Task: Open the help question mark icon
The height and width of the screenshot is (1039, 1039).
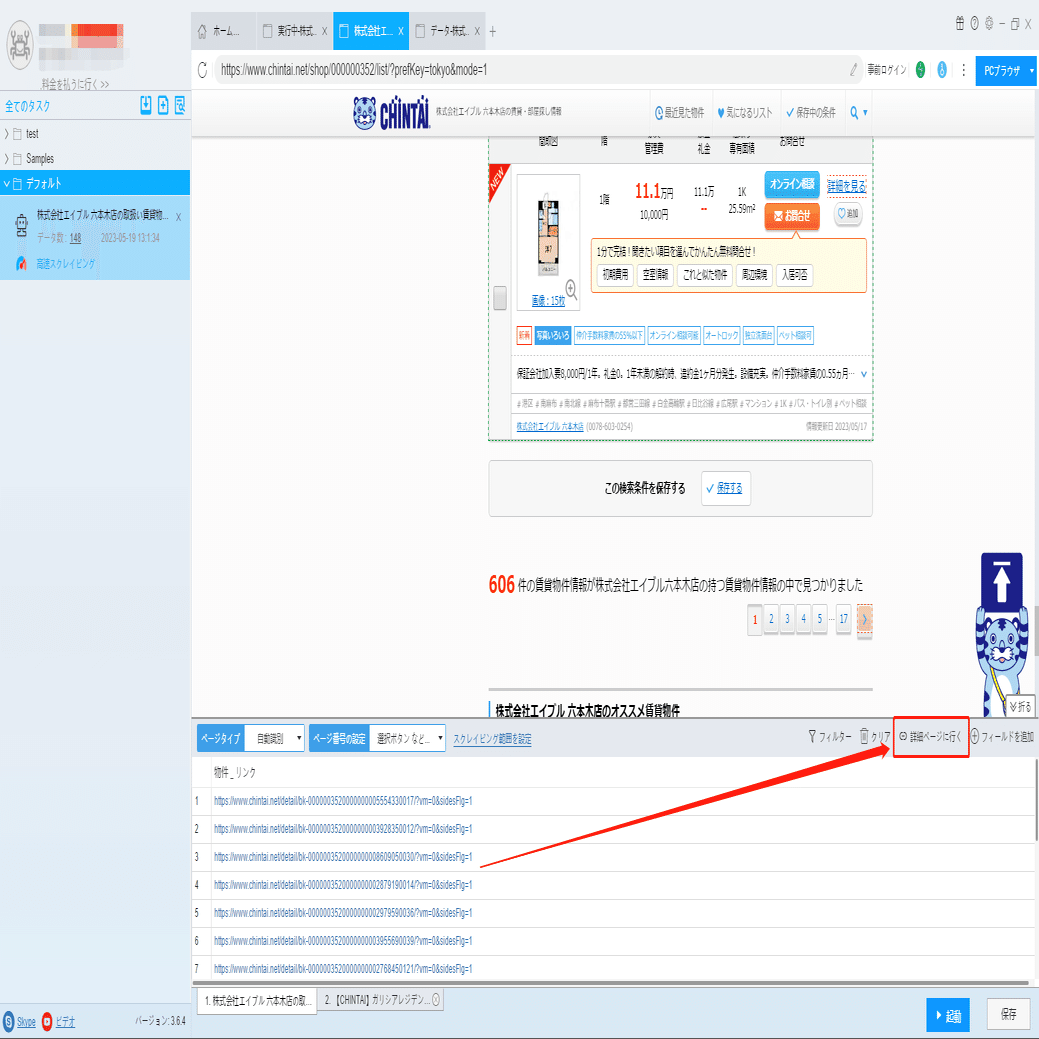Action: coord(974,24)
